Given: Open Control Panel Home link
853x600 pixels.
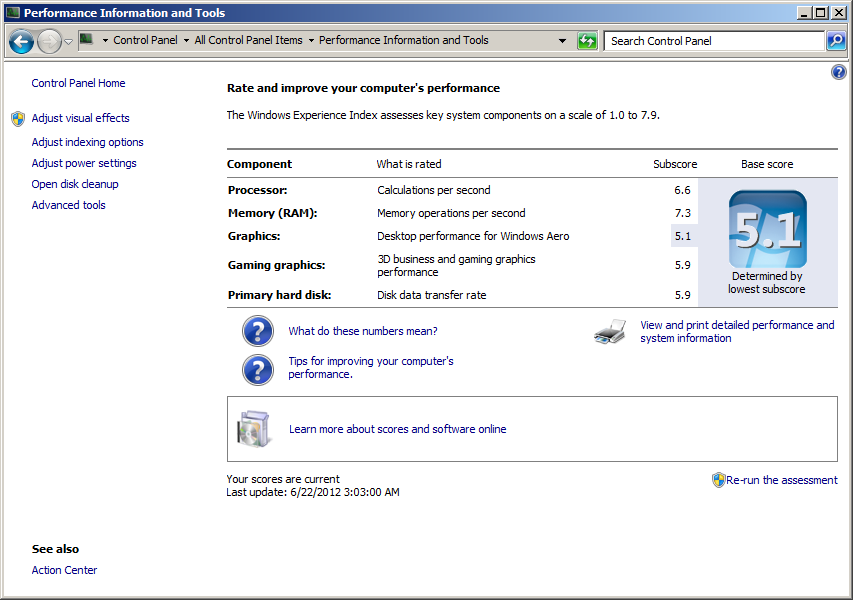Looking at the screenshot, I should [78, 83].
